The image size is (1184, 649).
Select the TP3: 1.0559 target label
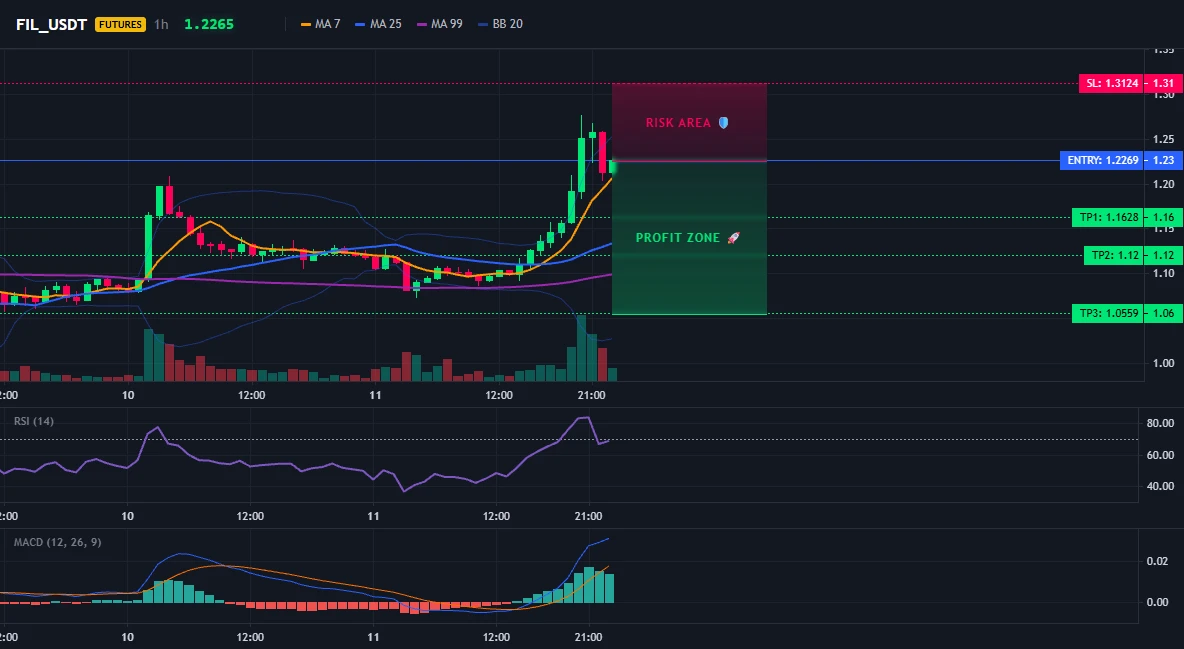click(1108, 314)
